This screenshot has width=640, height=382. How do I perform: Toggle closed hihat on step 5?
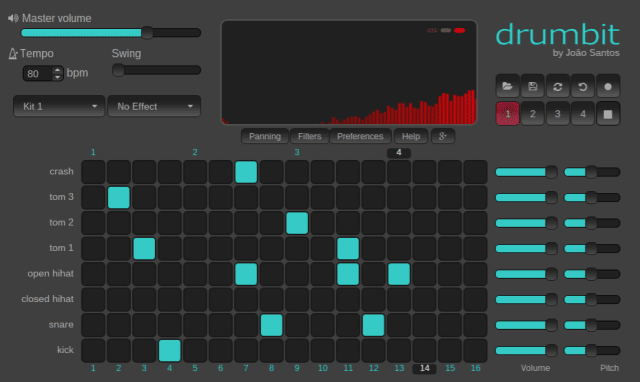coord(195,300)
